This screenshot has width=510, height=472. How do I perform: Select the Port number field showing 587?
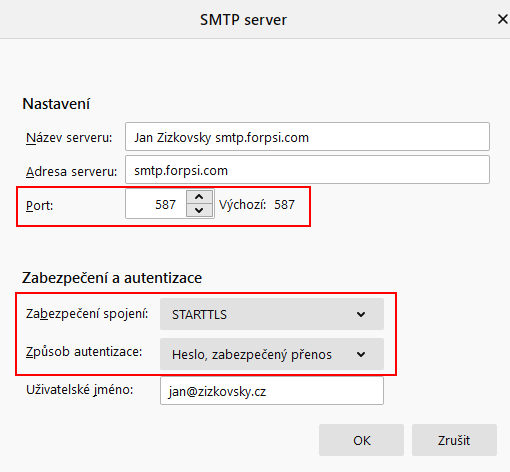tap(156, 204)
